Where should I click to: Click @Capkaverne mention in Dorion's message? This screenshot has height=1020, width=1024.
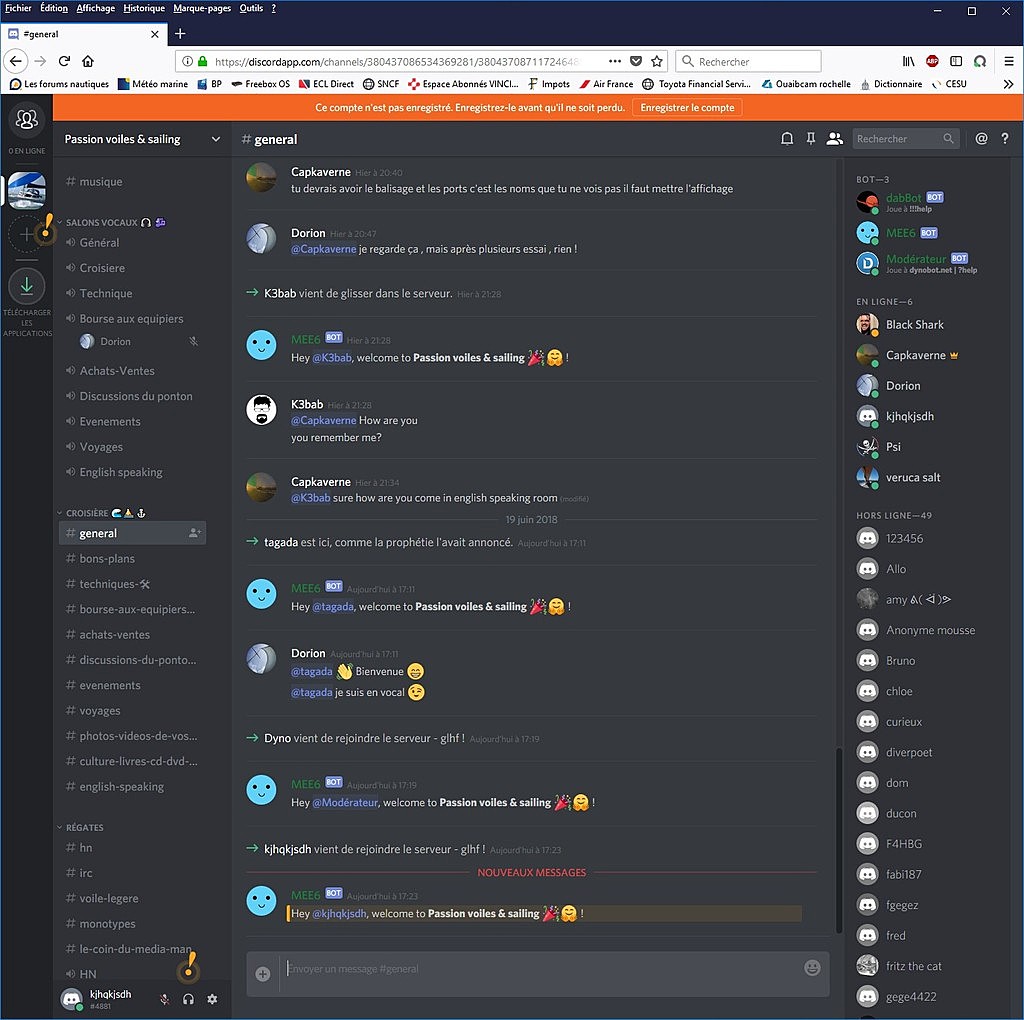(324, 249)
